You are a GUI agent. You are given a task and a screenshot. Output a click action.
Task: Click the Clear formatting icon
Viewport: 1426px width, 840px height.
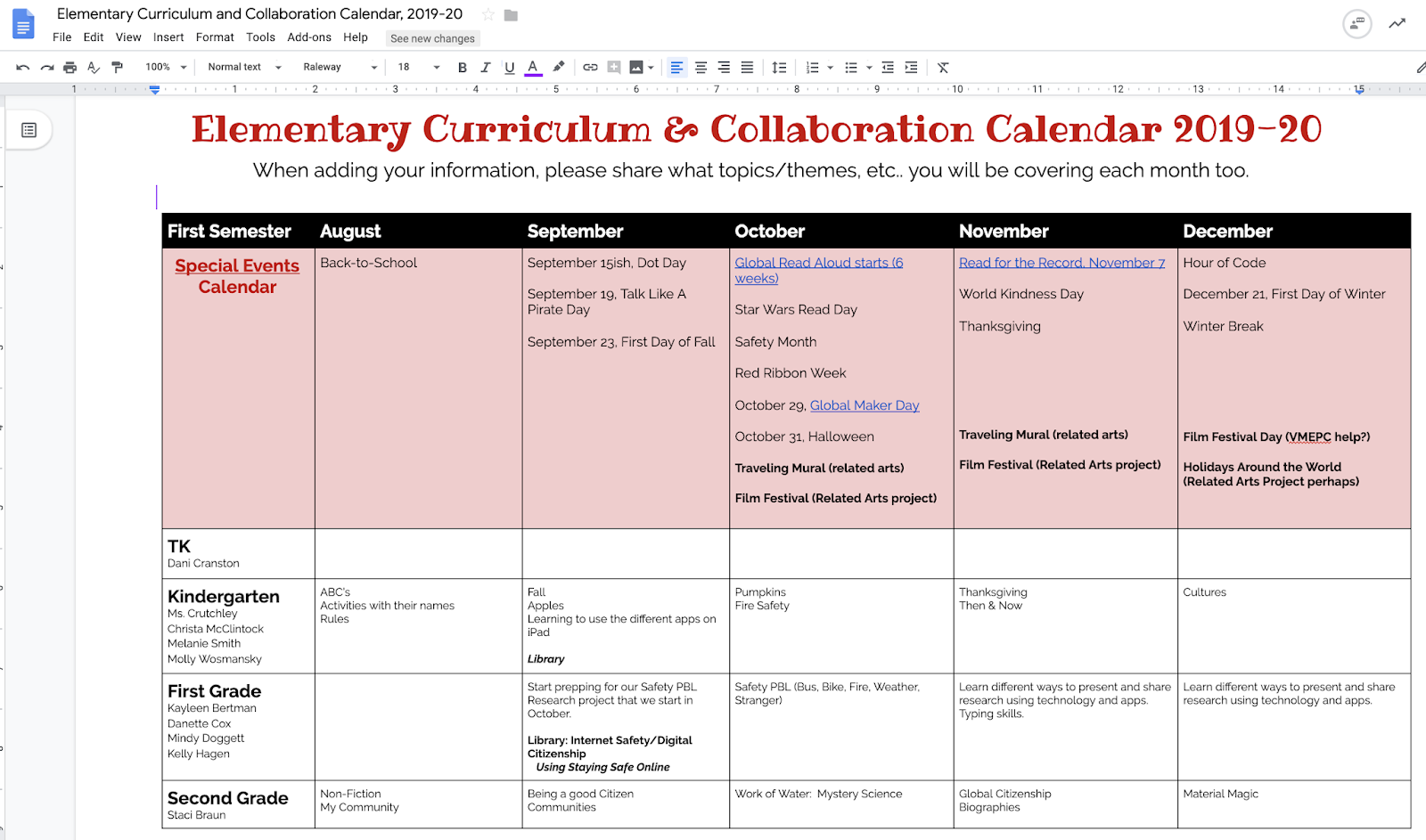coord(943,67)
